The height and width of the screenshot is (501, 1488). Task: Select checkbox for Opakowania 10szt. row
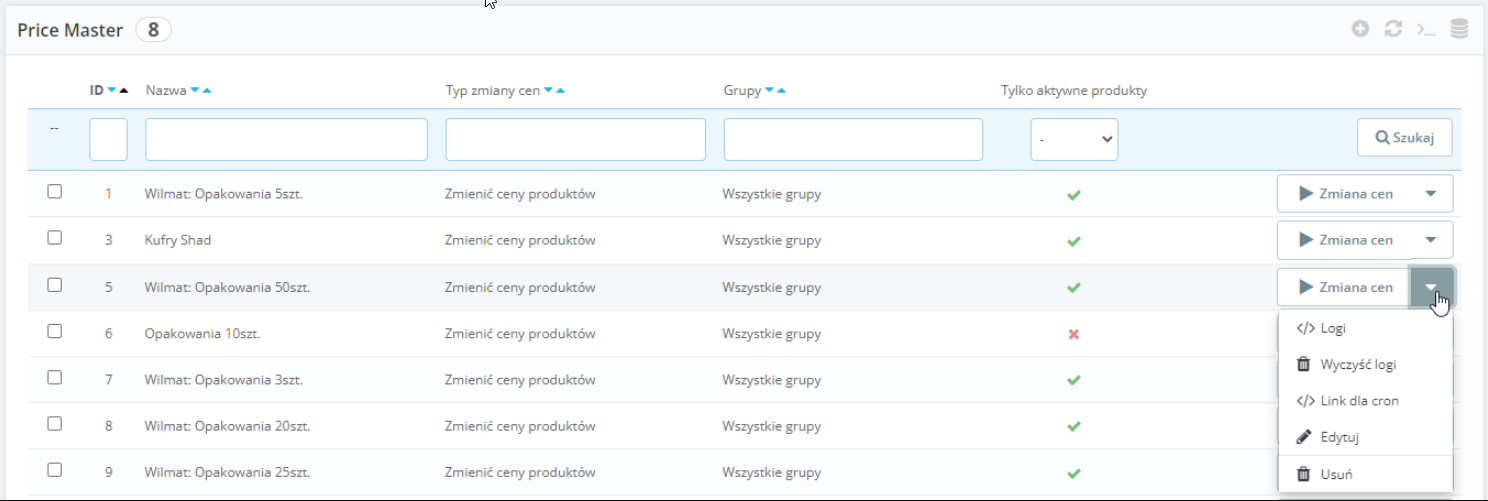55,331
